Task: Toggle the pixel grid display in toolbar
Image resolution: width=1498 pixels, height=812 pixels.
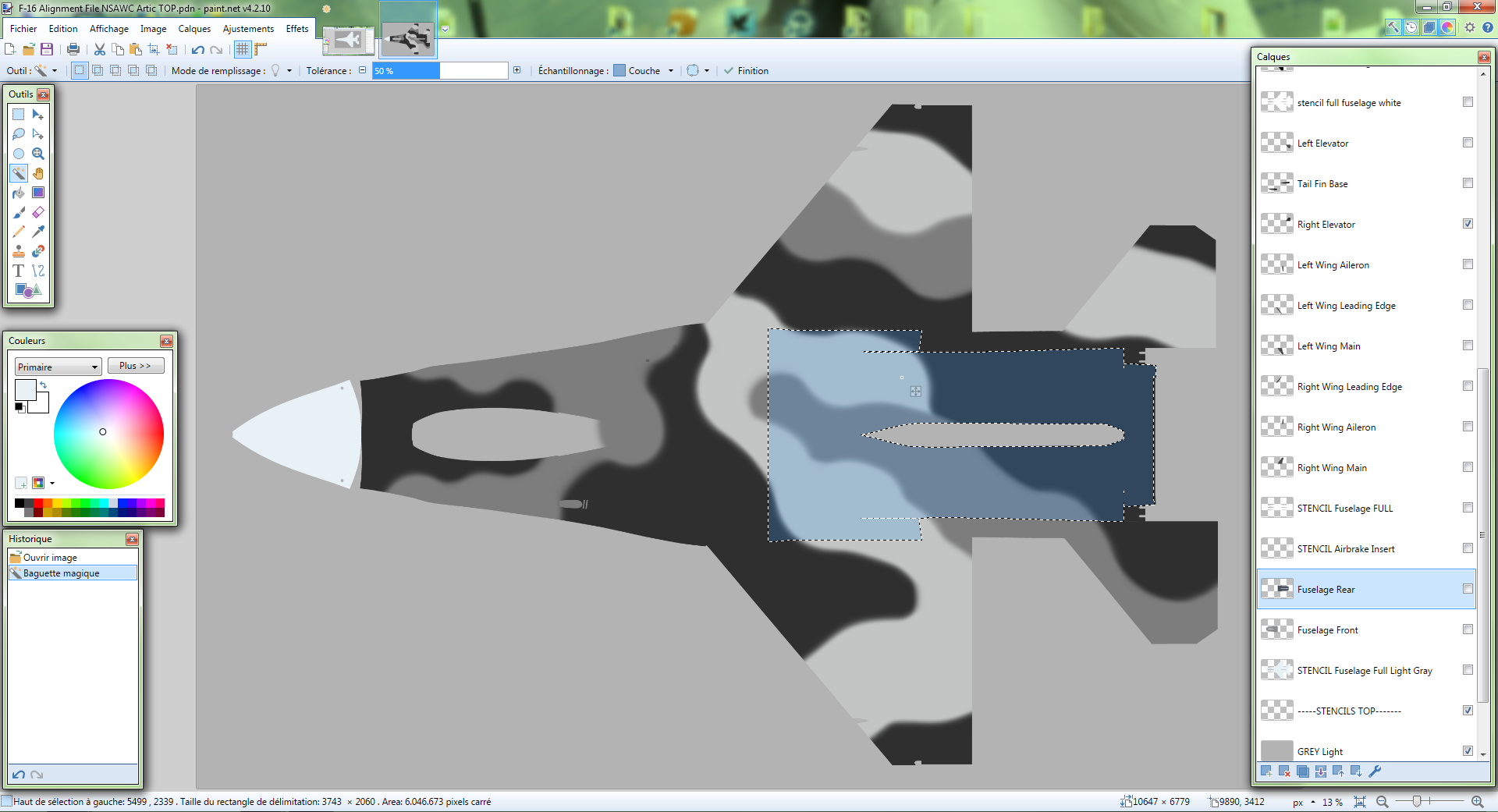Action: click(243, 49)
